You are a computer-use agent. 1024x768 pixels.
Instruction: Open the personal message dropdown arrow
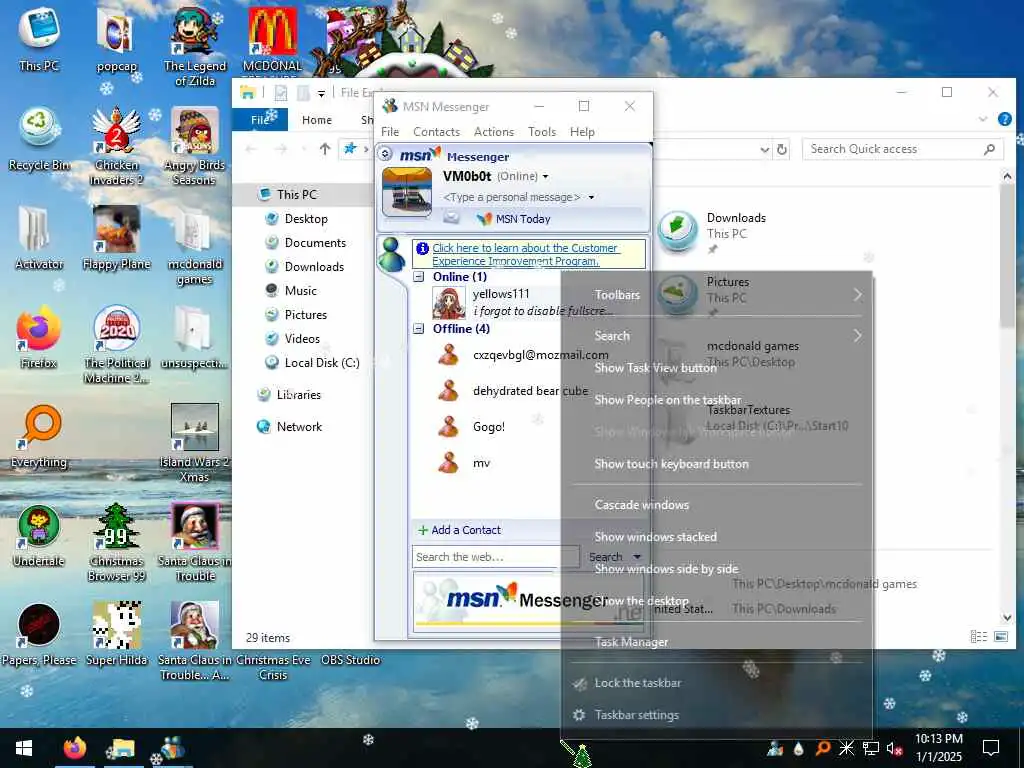(591, 197)
